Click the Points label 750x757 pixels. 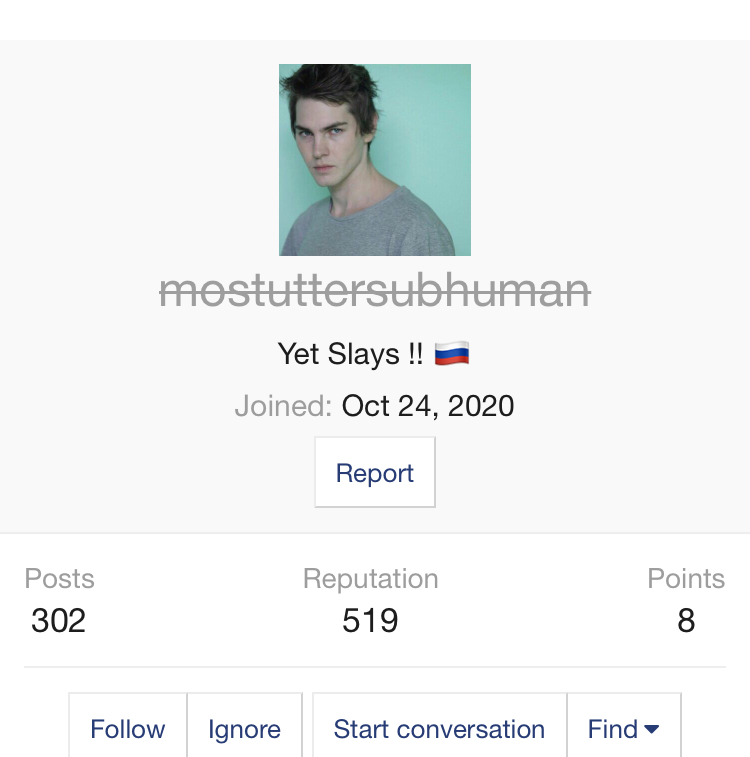(x=686, y=578)
